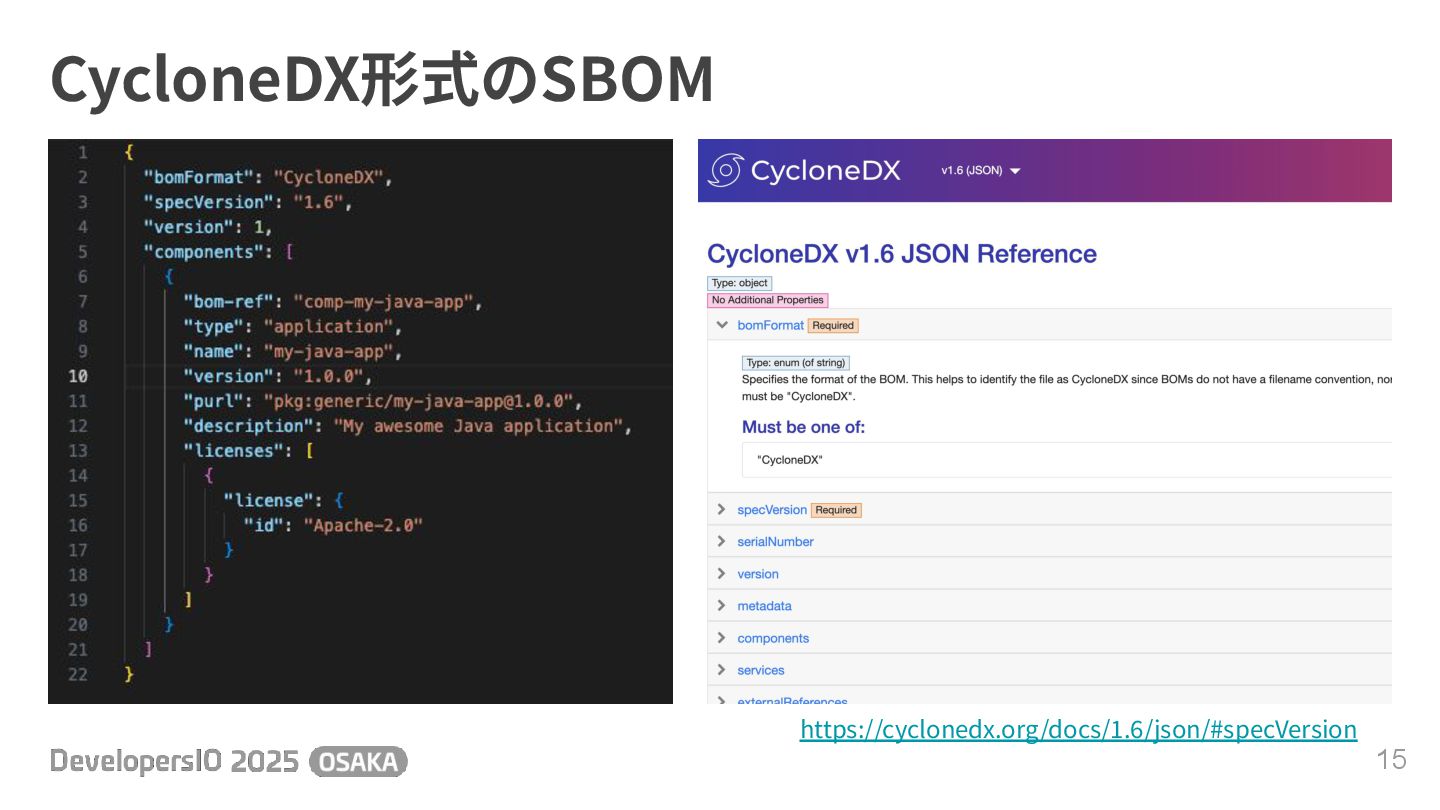Click the DevelopersIO 2025 footer logo text
The height and width of the screenshot is (810, 1440).
174,762
